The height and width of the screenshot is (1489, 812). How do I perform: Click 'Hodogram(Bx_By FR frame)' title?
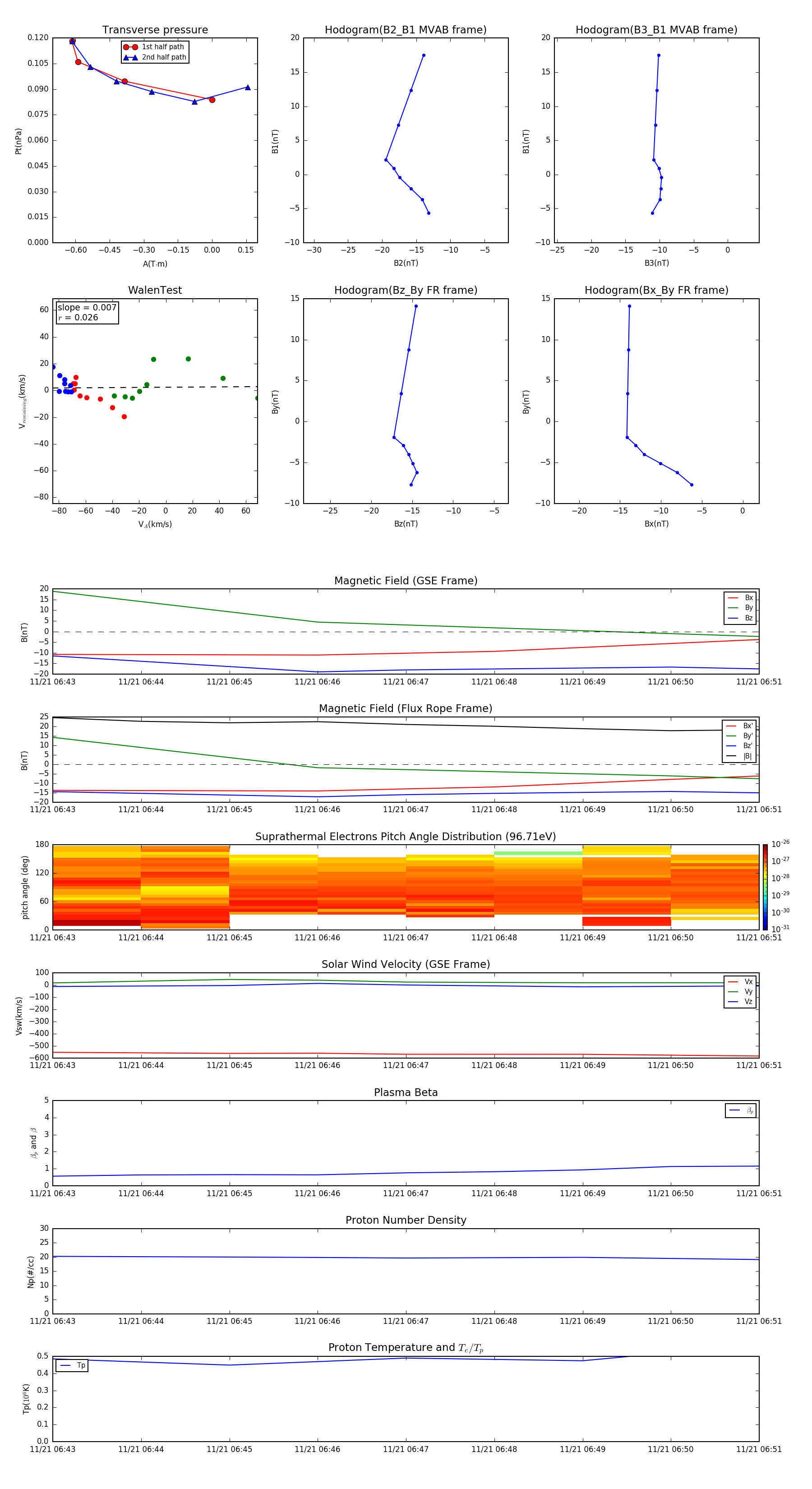[656, 290]
